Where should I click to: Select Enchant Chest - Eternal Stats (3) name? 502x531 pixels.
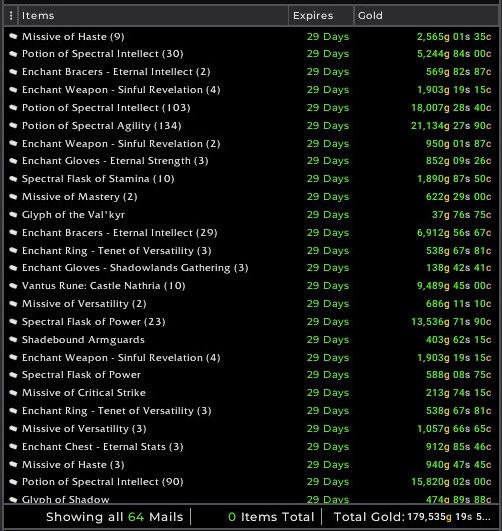[103, 447]
